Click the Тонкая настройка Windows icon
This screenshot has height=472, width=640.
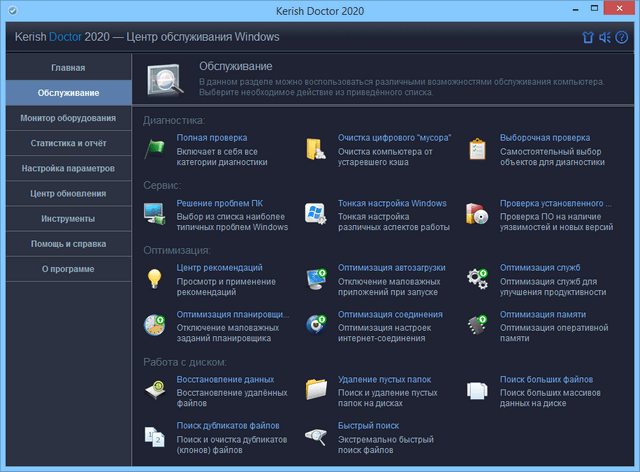point(317,214)
